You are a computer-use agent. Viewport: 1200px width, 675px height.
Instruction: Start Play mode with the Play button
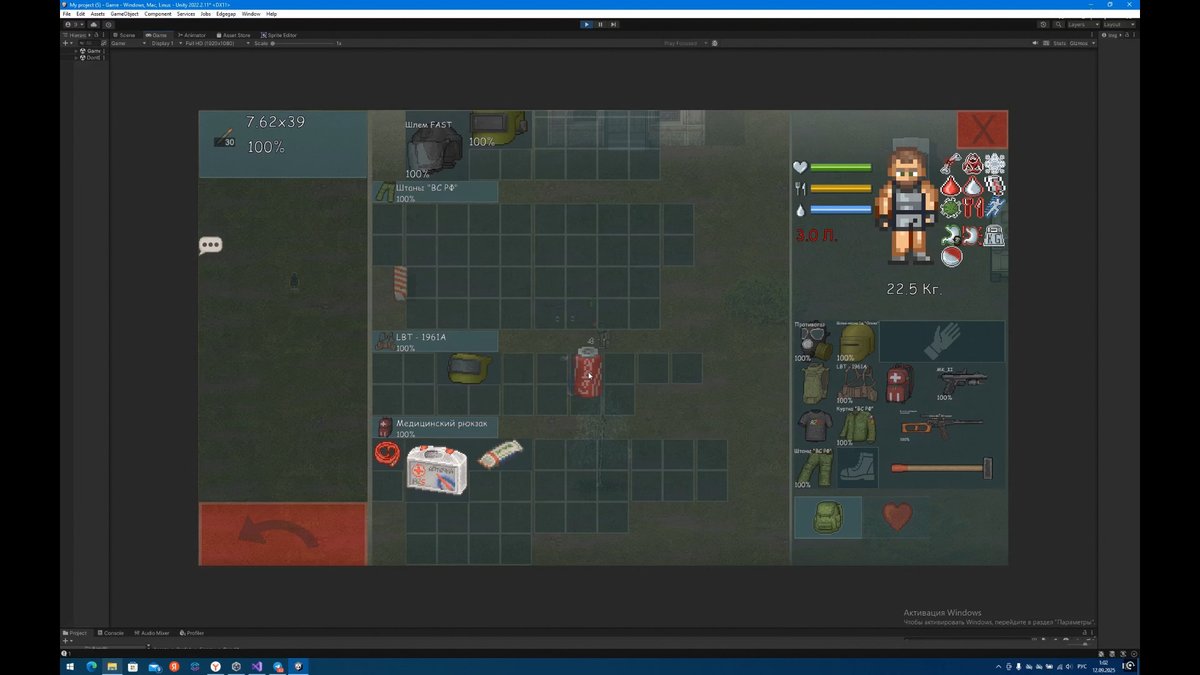point(586,24)
